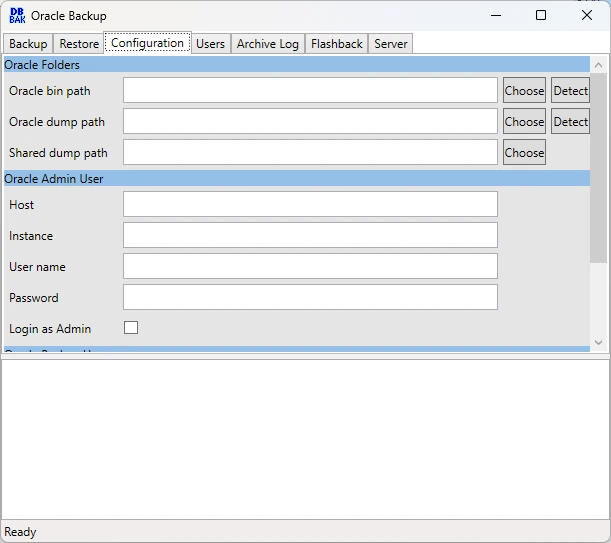Image resolution: width=611 pixels, height=543 pixels.
Task: Choose a Shared dump path folder
Action: (524, 153)
